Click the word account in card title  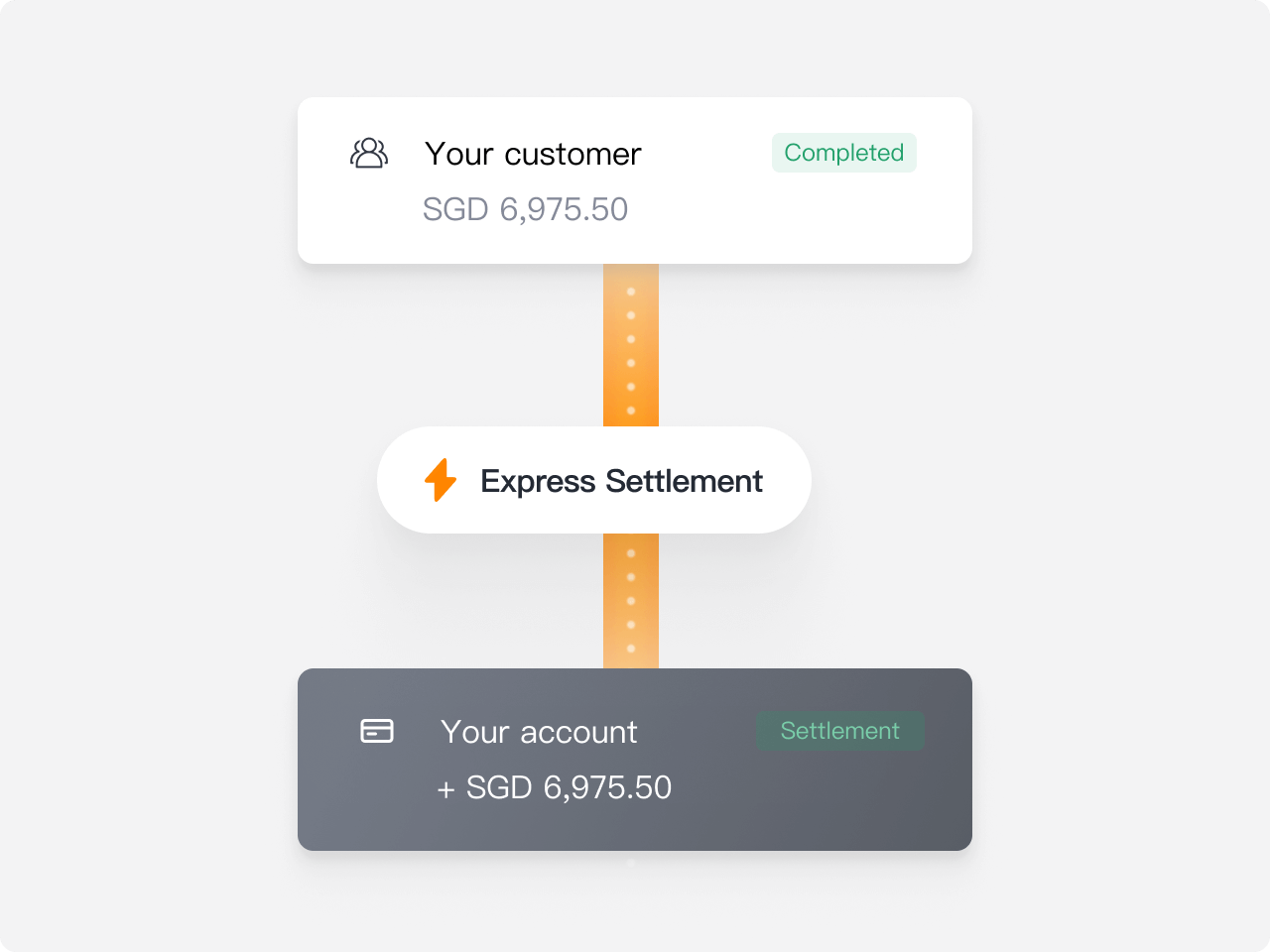point(579,733)
